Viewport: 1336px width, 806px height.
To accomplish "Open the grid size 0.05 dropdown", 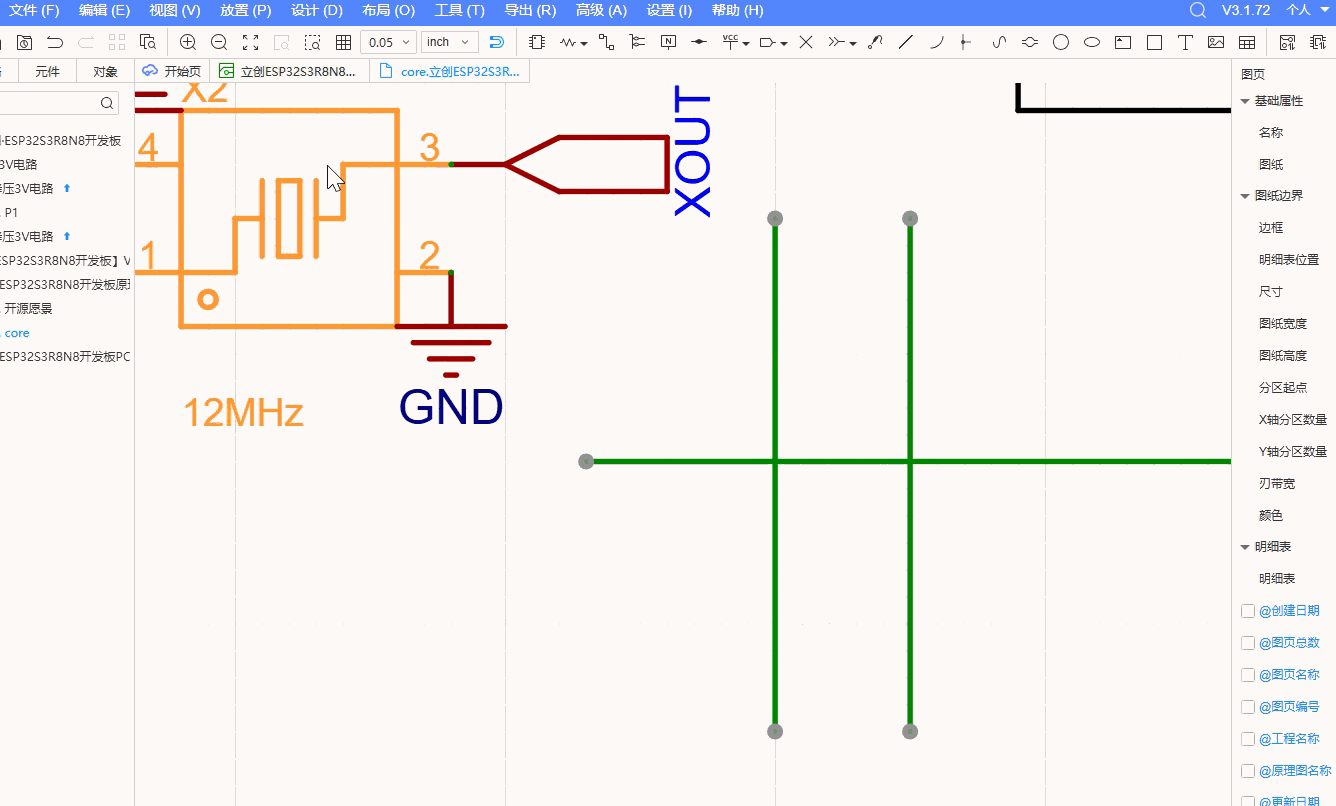I will pos(387,42).
